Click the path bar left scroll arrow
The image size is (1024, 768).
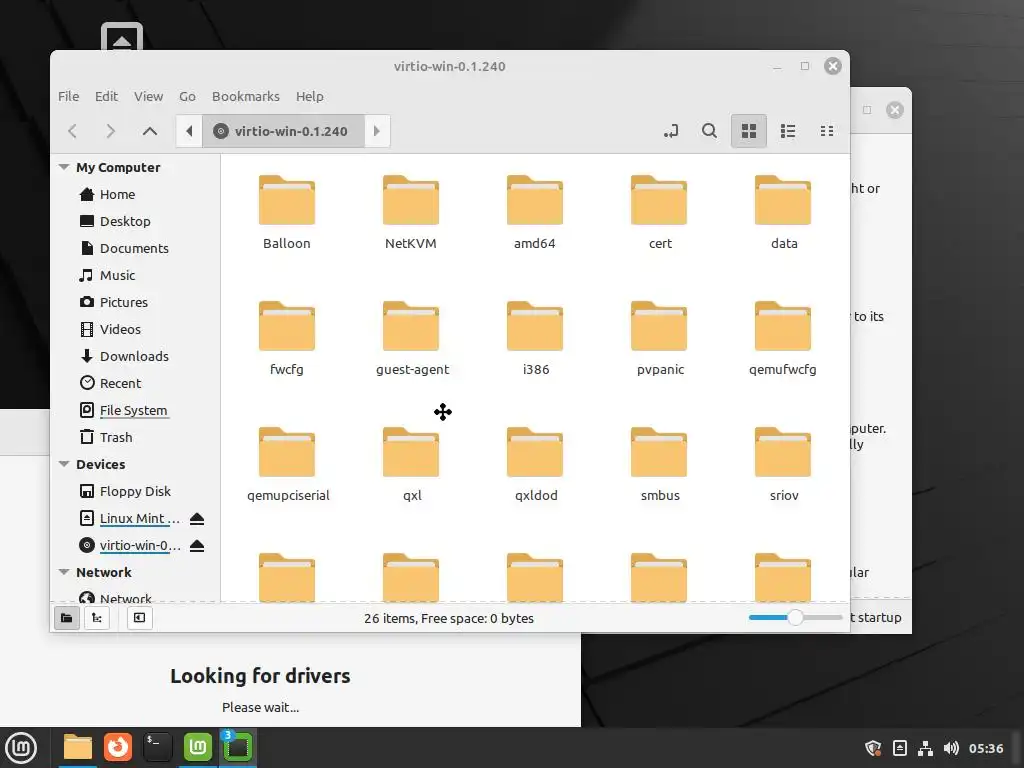tap(189, 131)
